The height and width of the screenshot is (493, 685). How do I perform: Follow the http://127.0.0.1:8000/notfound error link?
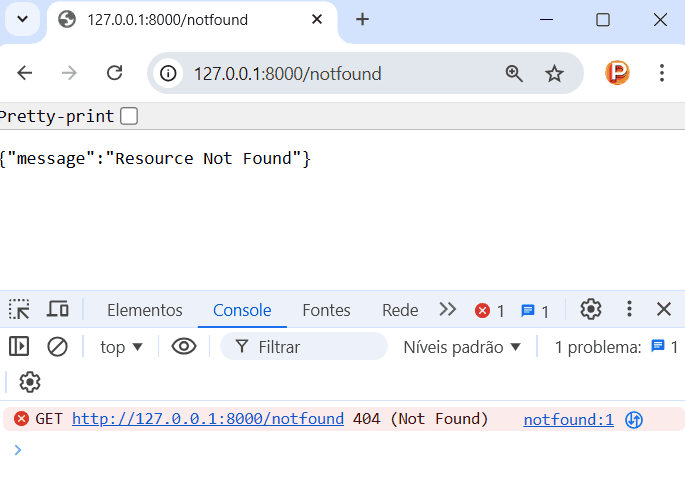[x=208, y=419]
